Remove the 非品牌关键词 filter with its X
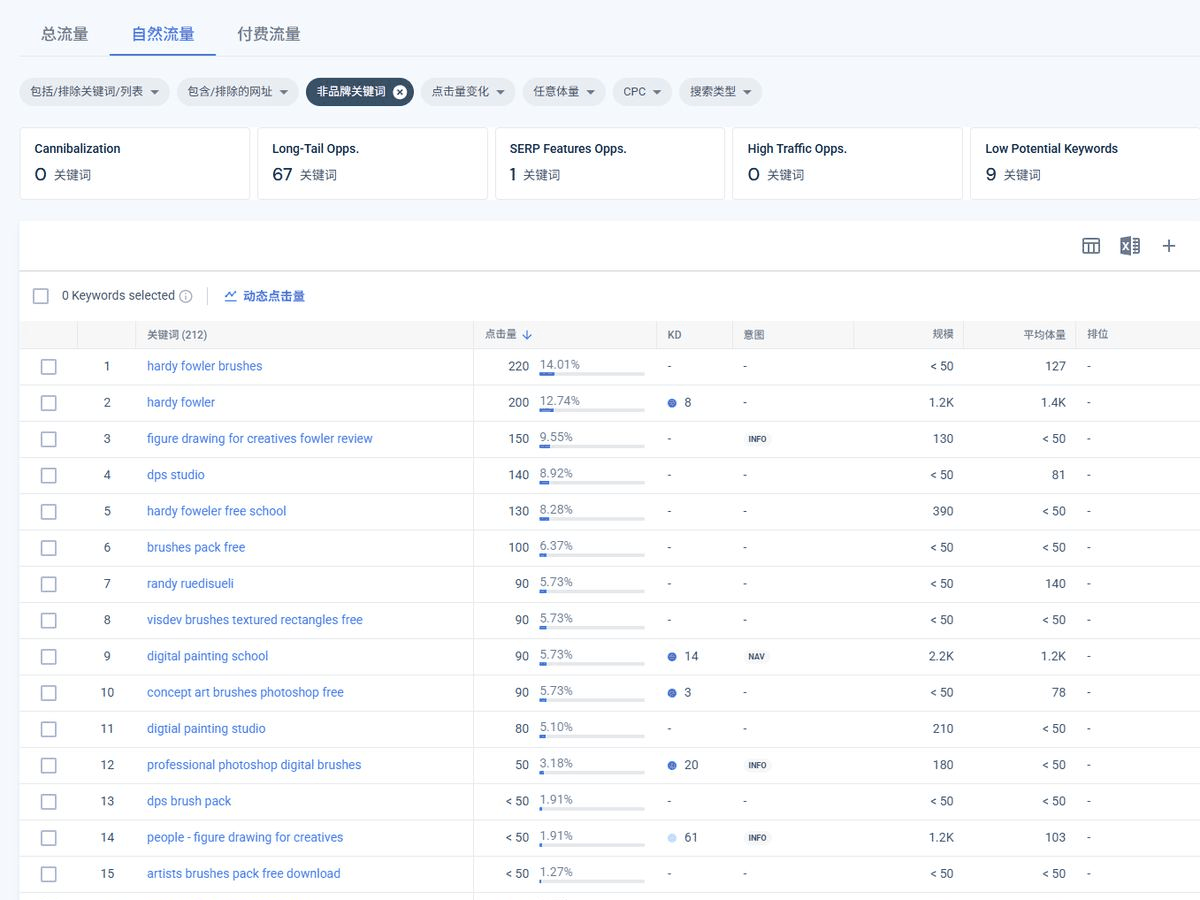Viewport: 1200px width, 900px height. [x=400, y=92]
